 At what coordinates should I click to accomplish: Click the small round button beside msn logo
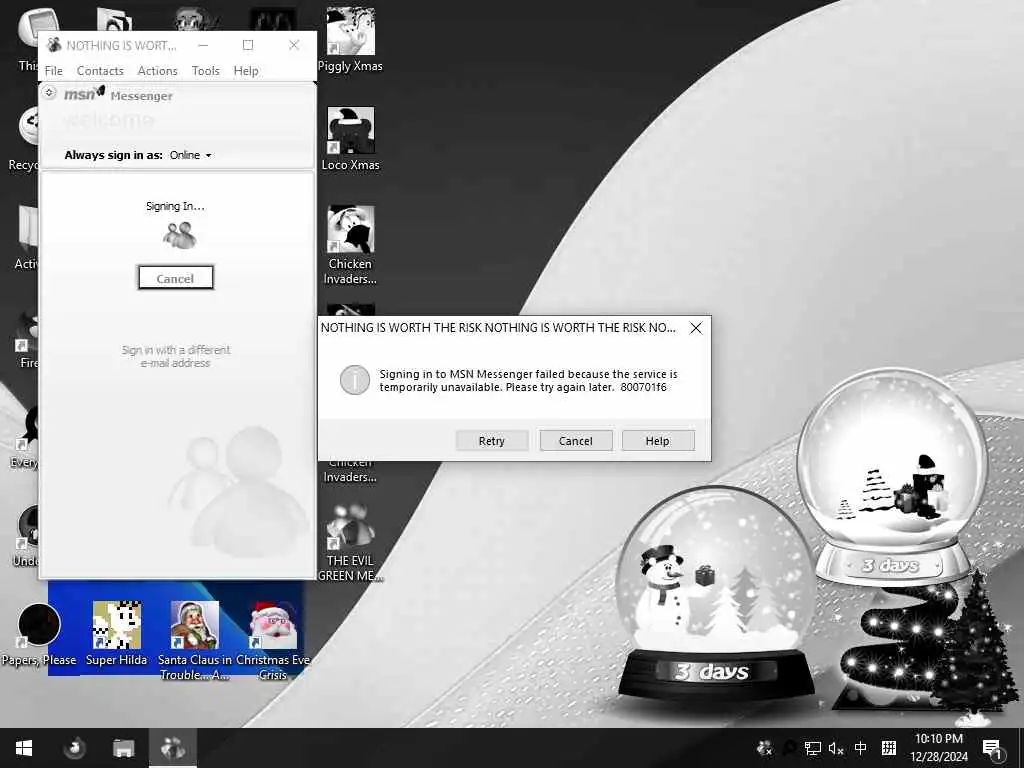50,93
